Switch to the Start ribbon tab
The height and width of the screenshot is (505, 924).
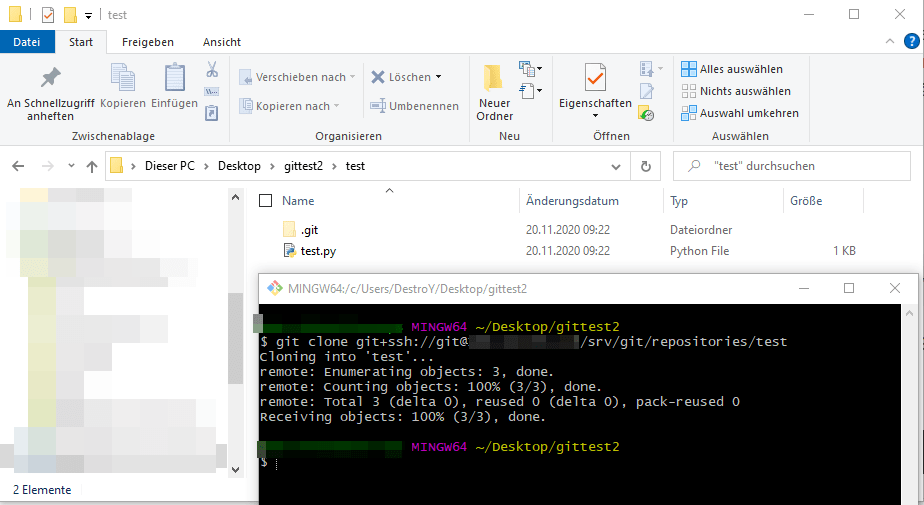point(81,42)
